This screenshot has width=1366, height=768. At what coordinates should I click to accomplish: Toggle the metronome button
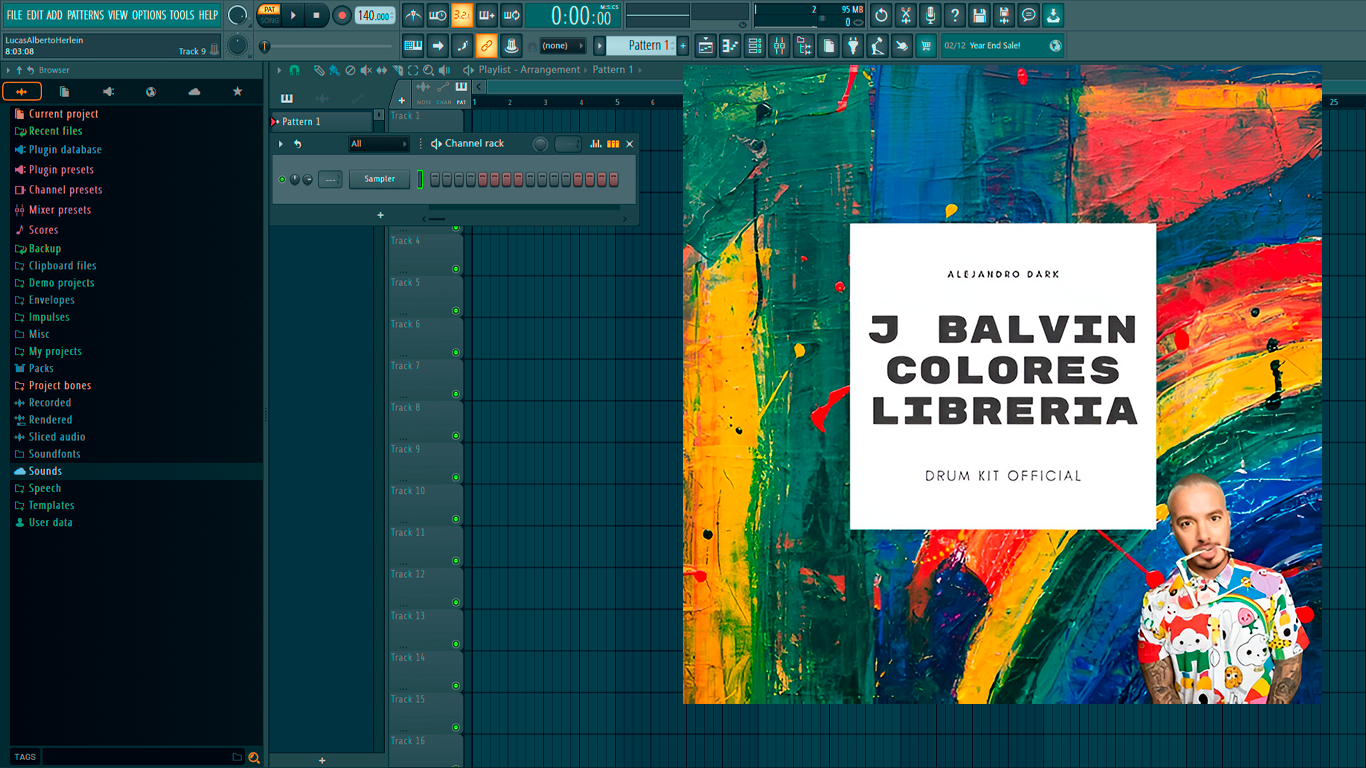[413, 15]
